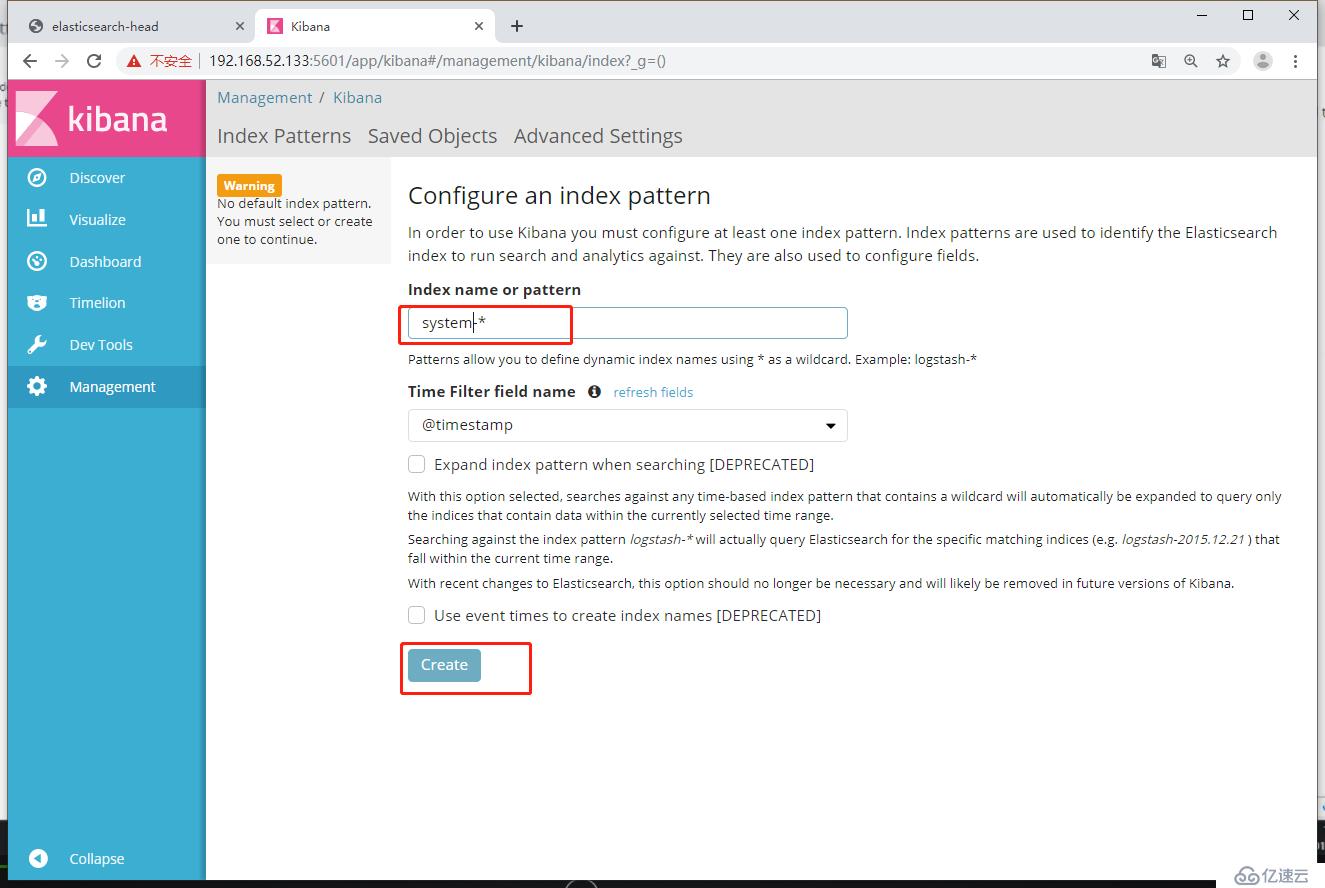Open the translate page icon
1325x888 pixels.
[x=1159, y=61]
